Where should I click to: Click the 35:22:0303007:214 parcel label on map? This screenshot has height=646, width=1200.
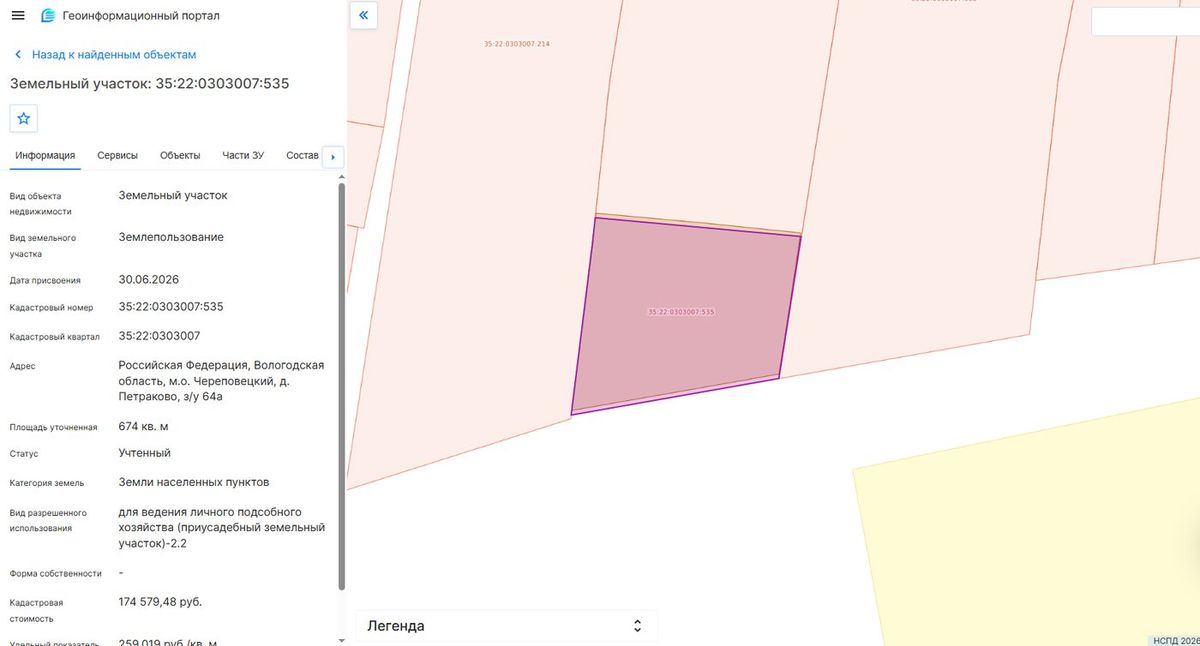(516, 44)
